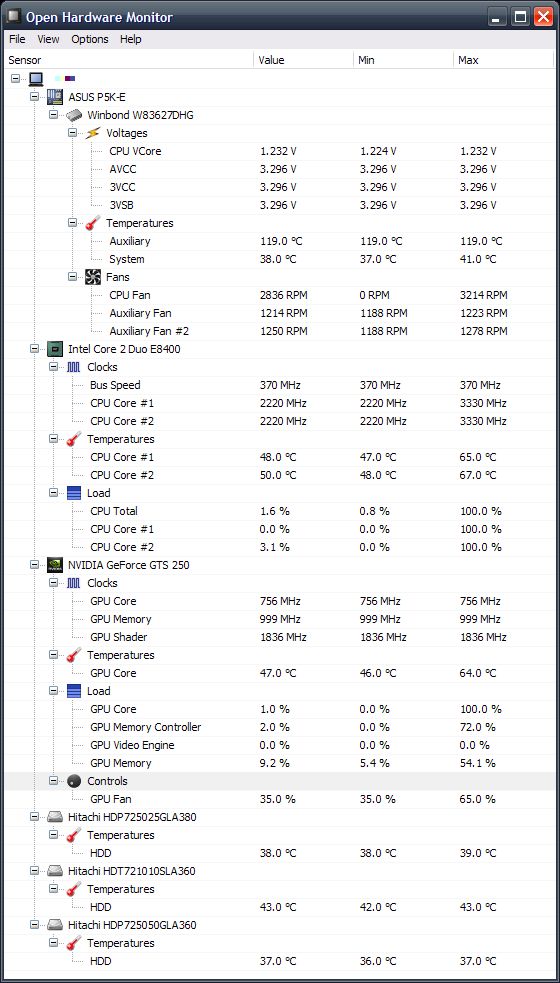Collapse the Intel Core 2 Duo E8400 node
The width and height of the screenshot is (560, 983).
34,349
